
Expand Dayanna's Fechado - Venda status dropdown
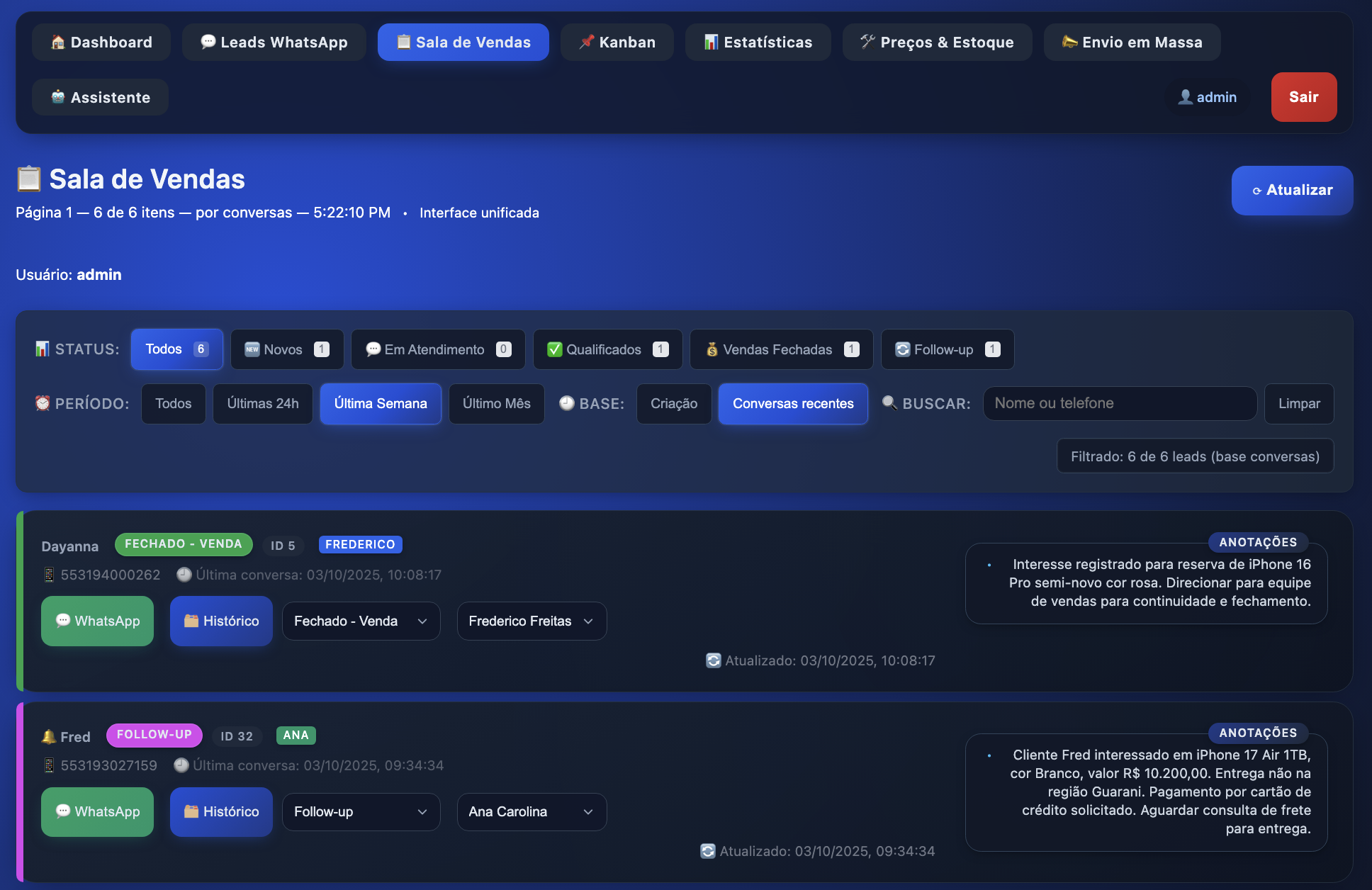point(361,621)
